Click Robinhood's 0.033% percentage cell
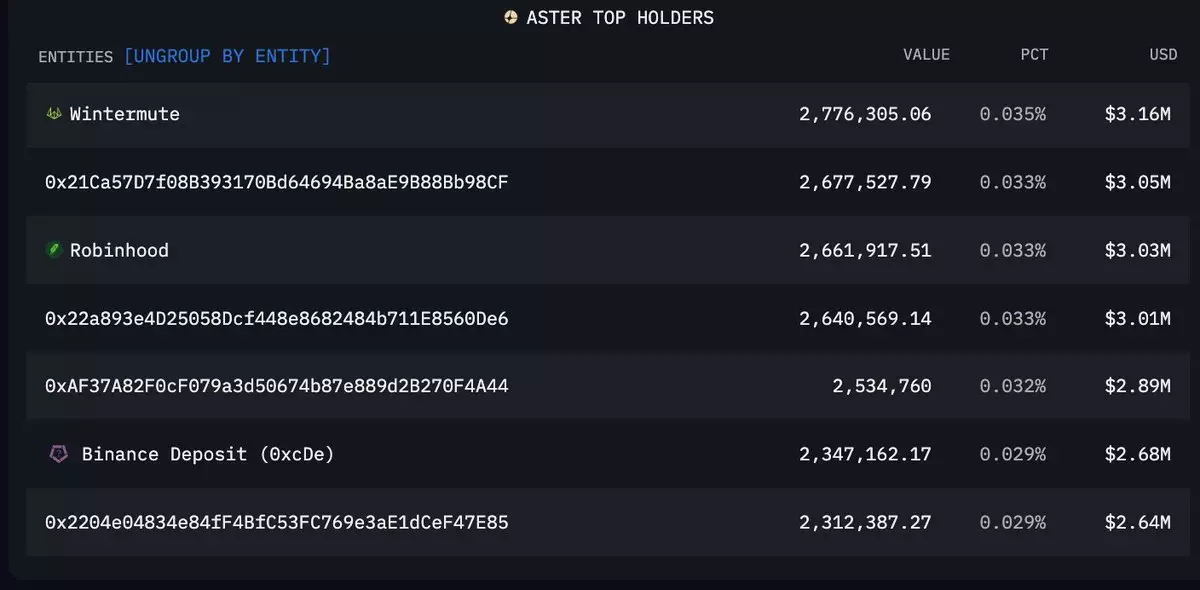Viewport: 1200px width, 590px height. click(1012, 250)
